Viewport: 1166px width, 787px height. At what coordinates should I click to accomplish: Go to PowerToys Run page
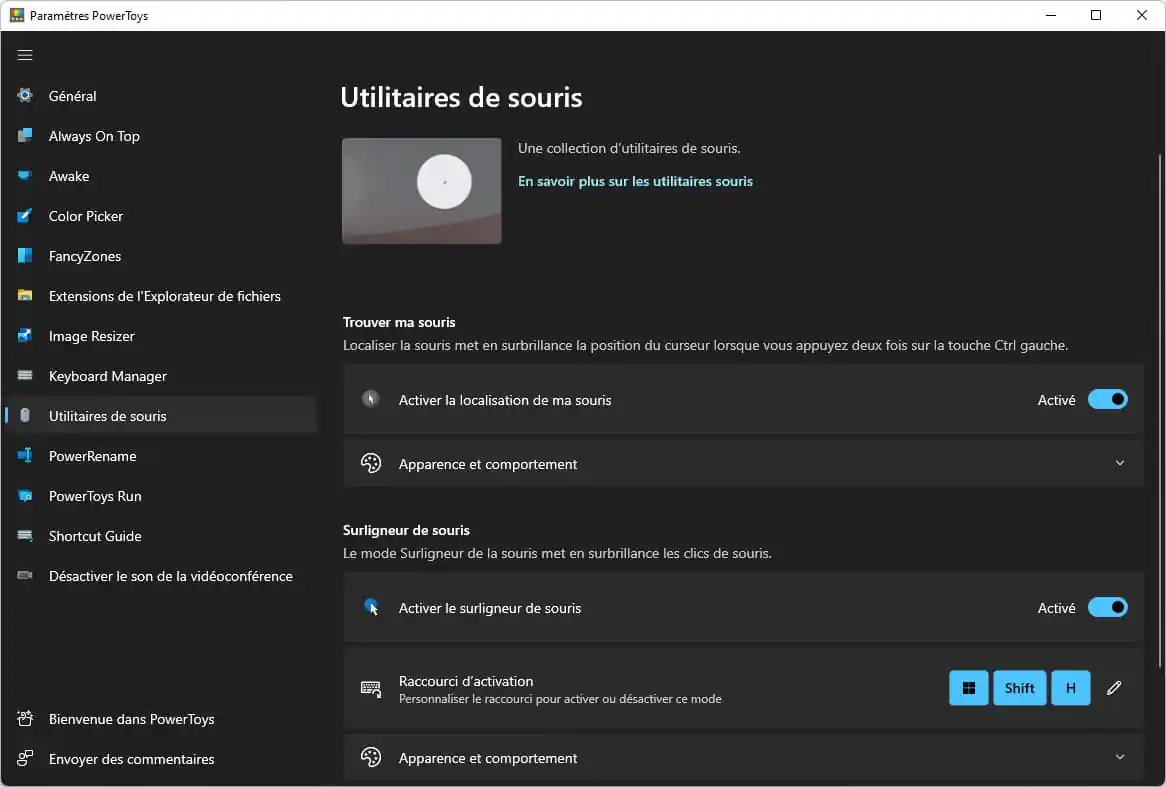coord(160,496)
